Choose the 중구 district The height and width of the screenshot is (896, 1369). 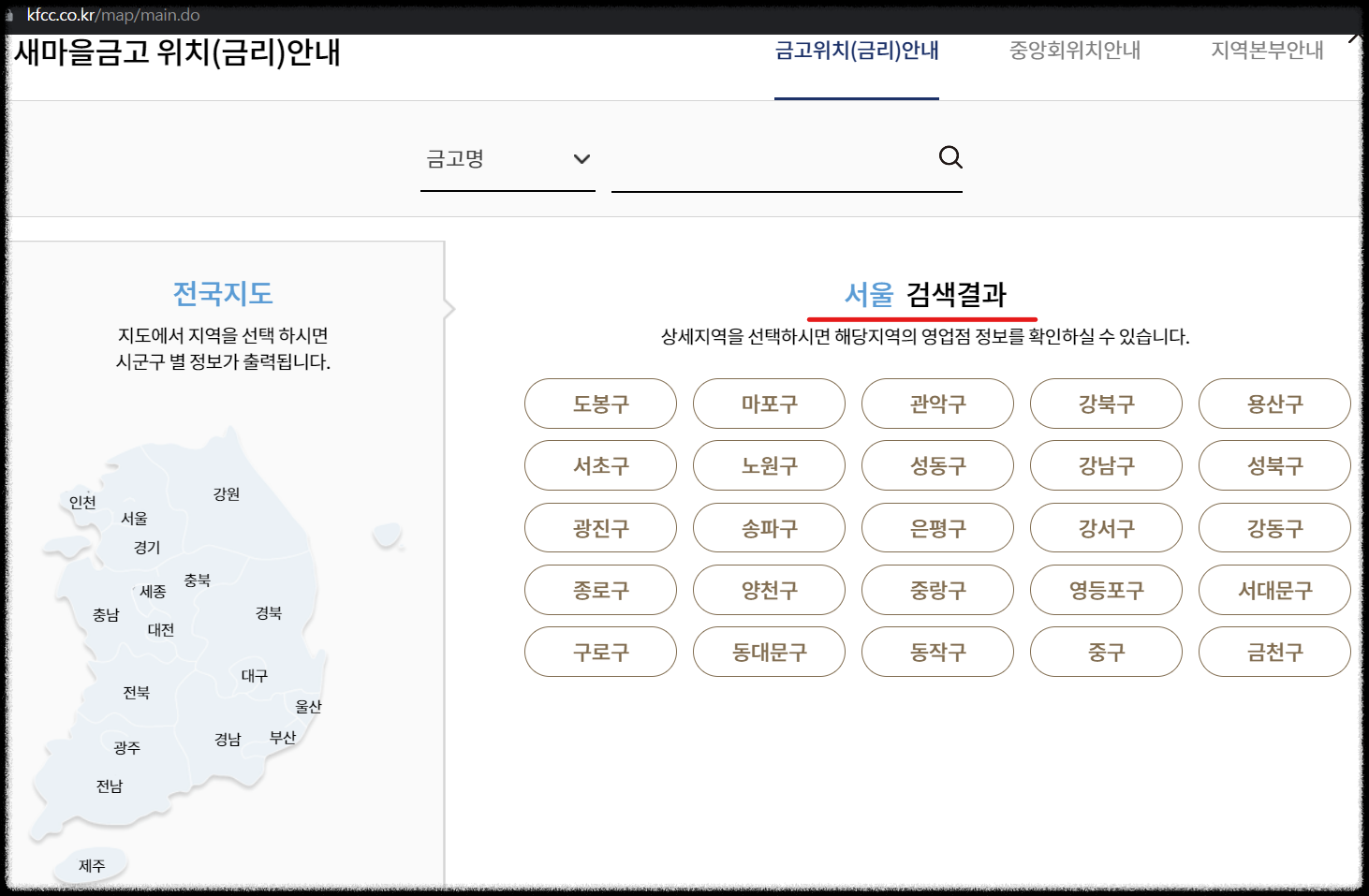pos(1106,652)
